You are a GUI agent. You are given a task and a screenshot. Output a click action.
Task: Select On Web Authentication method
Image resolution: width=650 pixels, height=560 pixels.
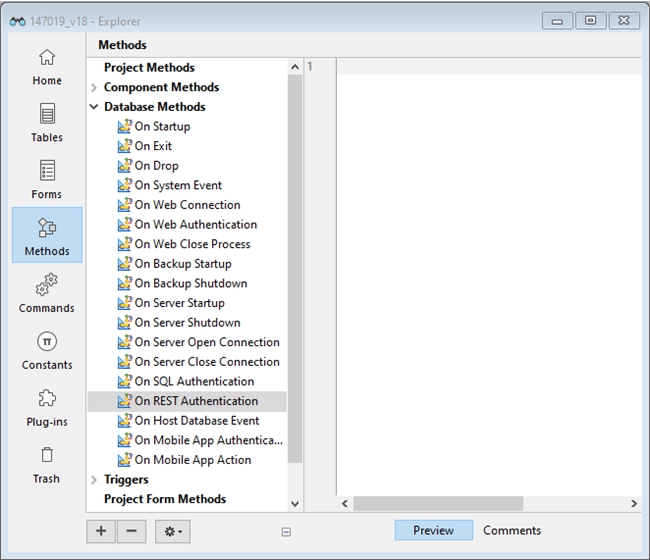point(195,225)
